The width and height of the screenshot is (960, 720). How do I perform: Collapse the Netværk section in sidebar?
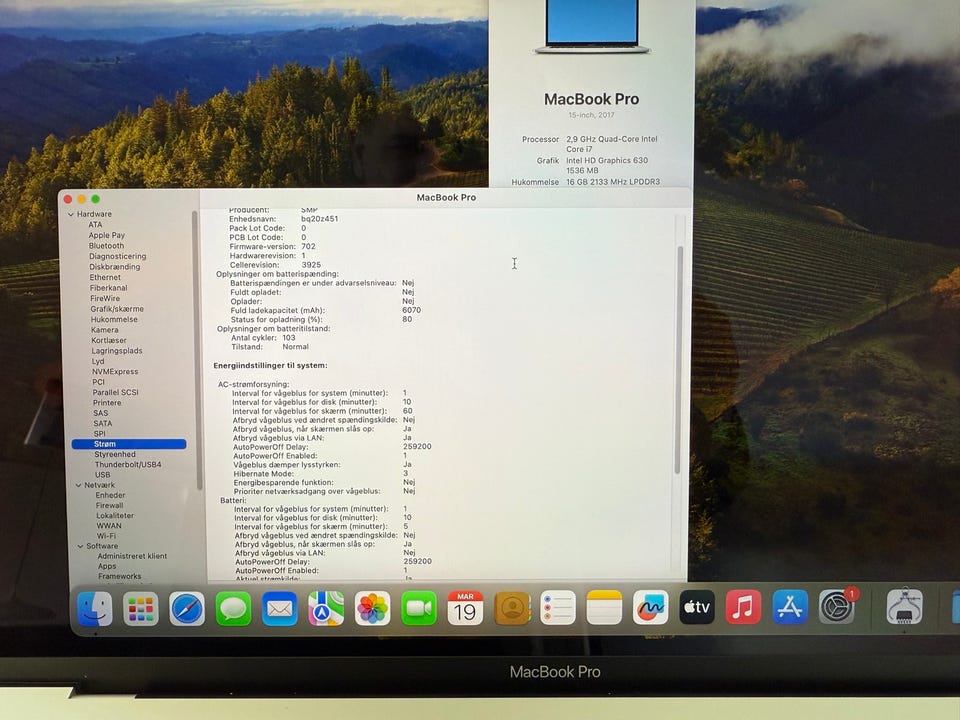[78, 485]
